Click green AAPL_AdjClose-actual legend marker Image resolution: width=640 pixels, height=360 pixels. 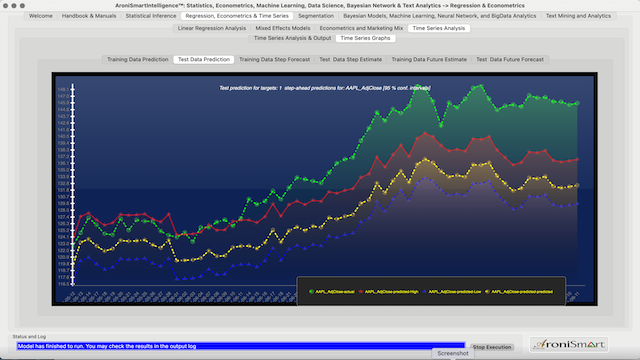(x=311, y=291)
